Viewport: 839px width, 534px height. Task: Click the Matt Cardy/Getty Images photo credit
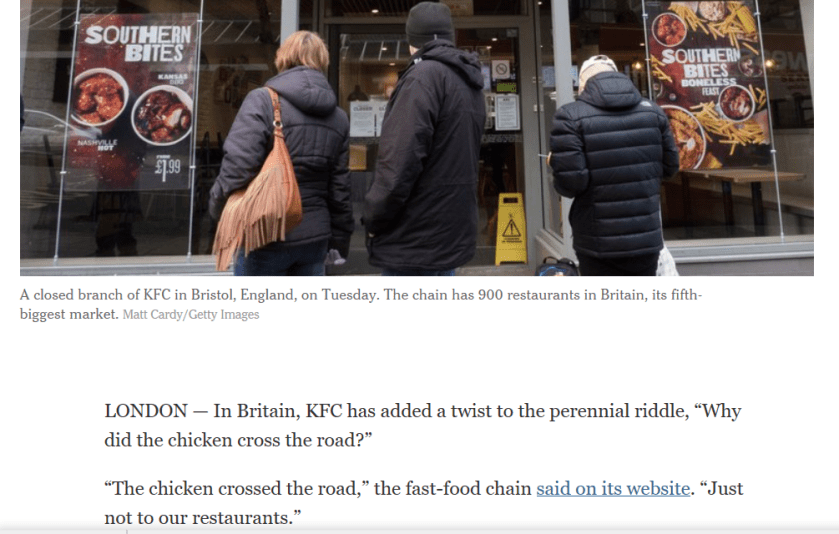[191, 315]
